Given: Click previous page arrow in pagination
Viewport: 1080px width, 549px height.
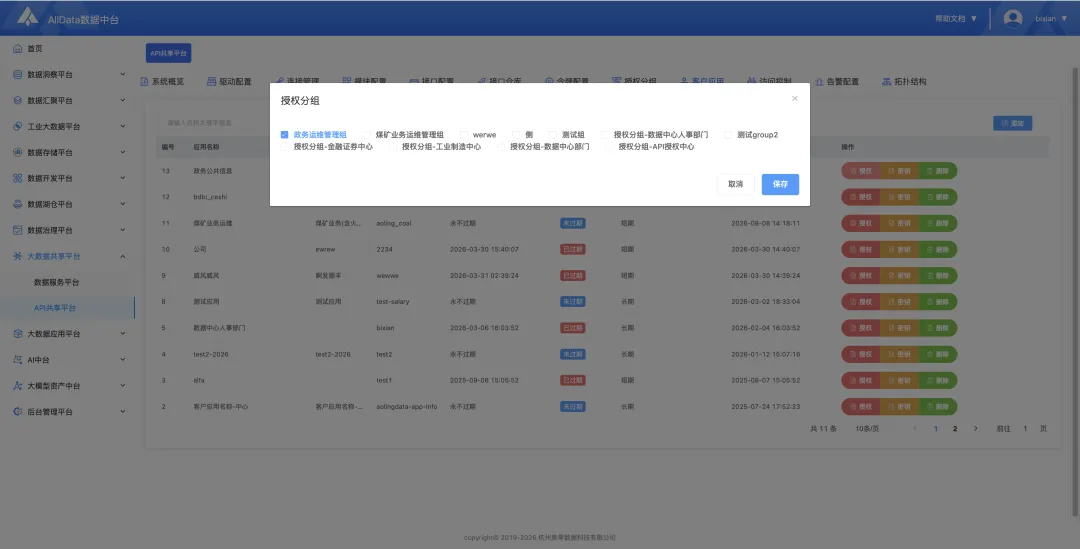Looking at the screenshot, I should 915,428.
